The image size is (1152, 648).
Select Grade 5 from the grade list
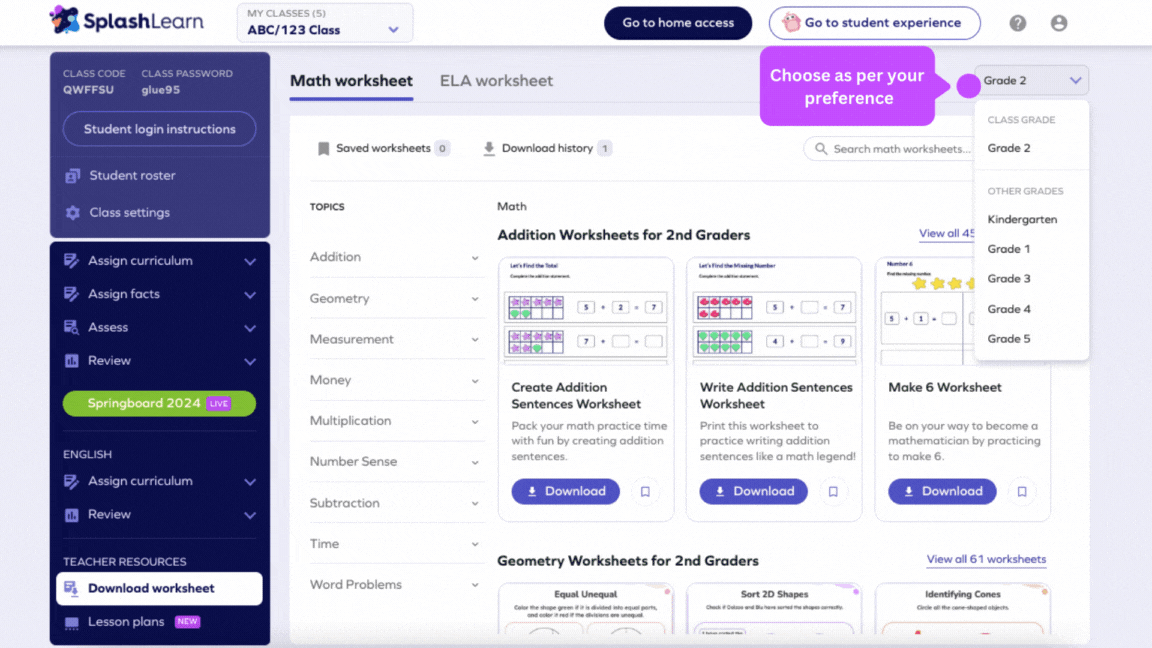[x=1009, y=339]
